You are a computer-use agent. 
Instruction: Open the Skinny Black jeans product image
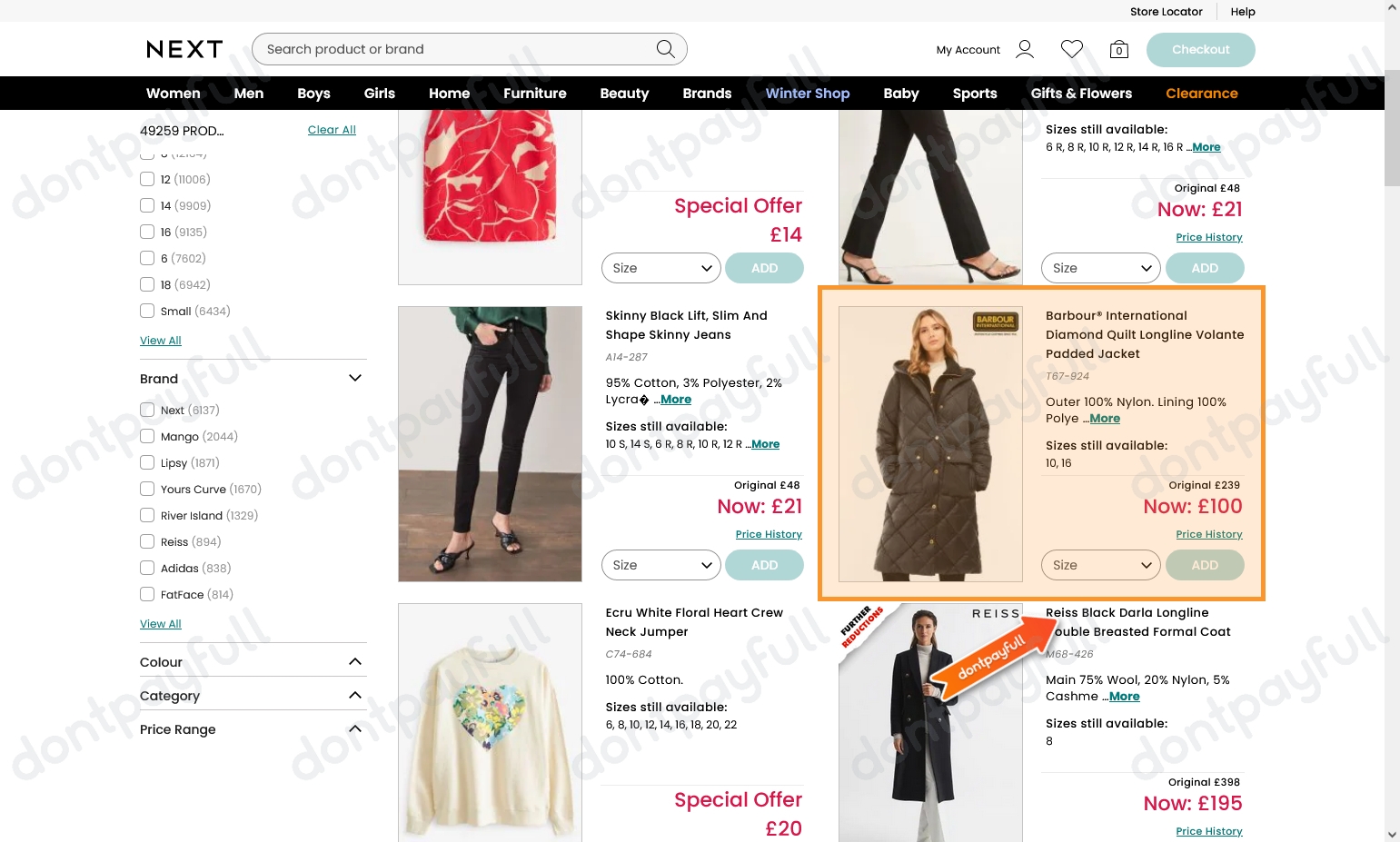point(490,444)
